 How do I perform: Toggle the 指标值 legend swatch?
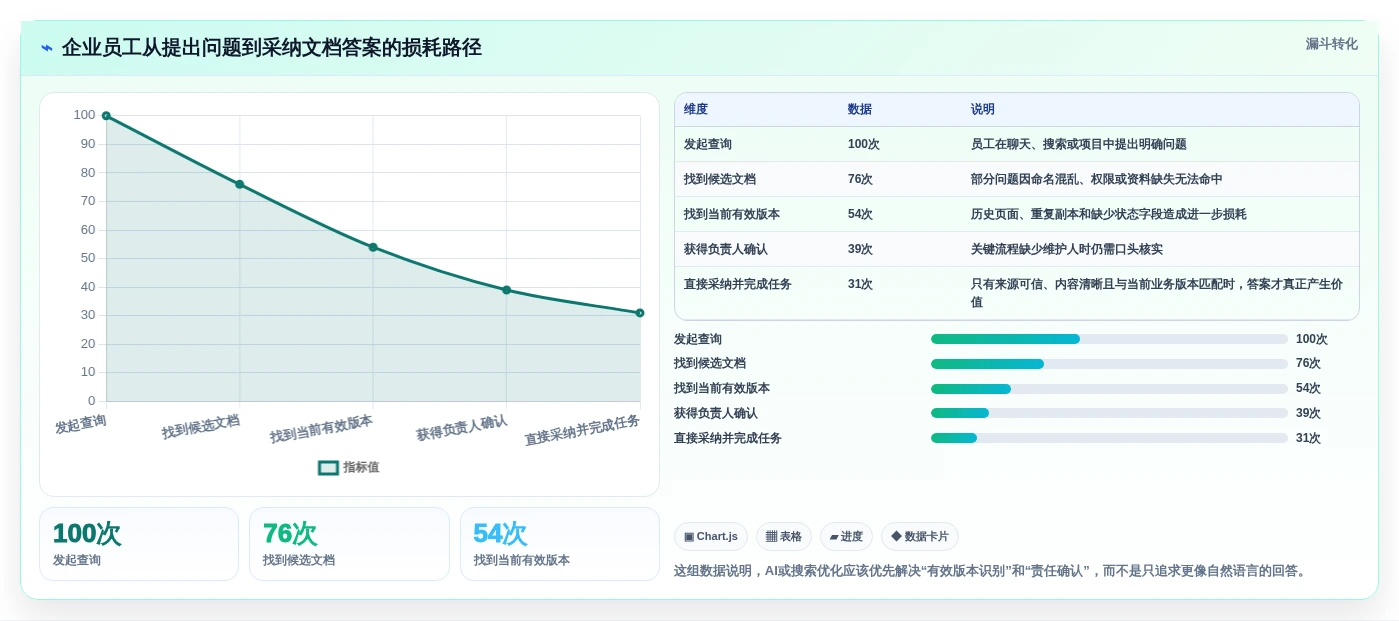pos(328,467)
